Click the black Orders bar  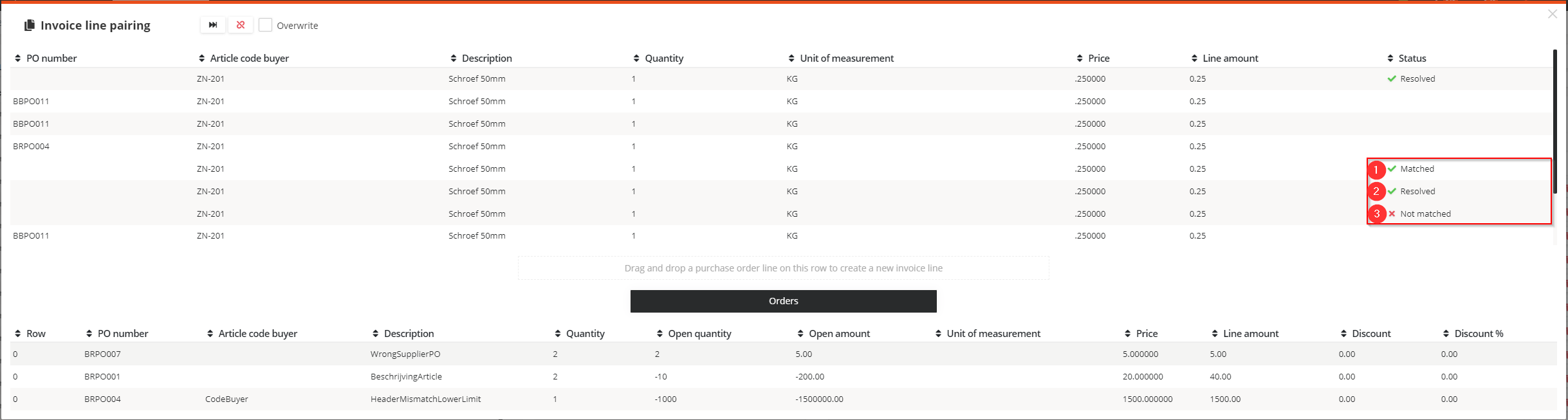click(783, 301)
